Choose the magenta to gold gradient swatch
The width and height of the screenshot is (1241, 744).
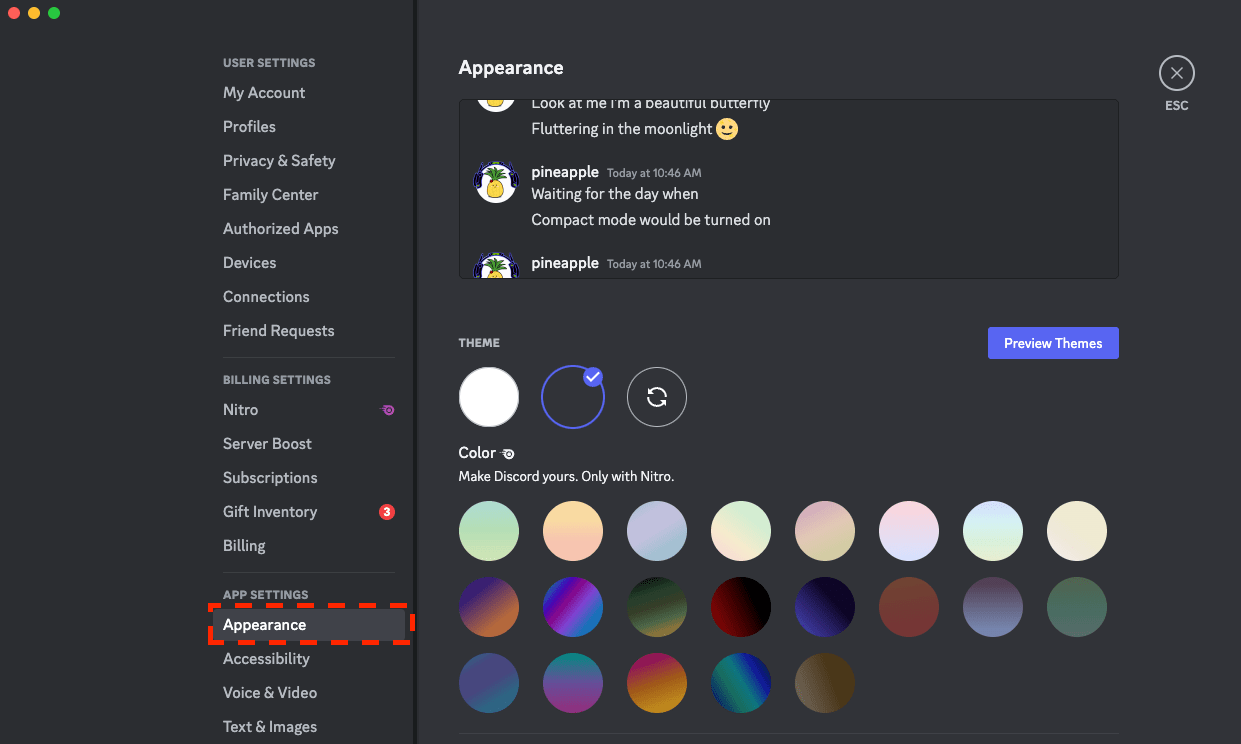click(657, 683)
